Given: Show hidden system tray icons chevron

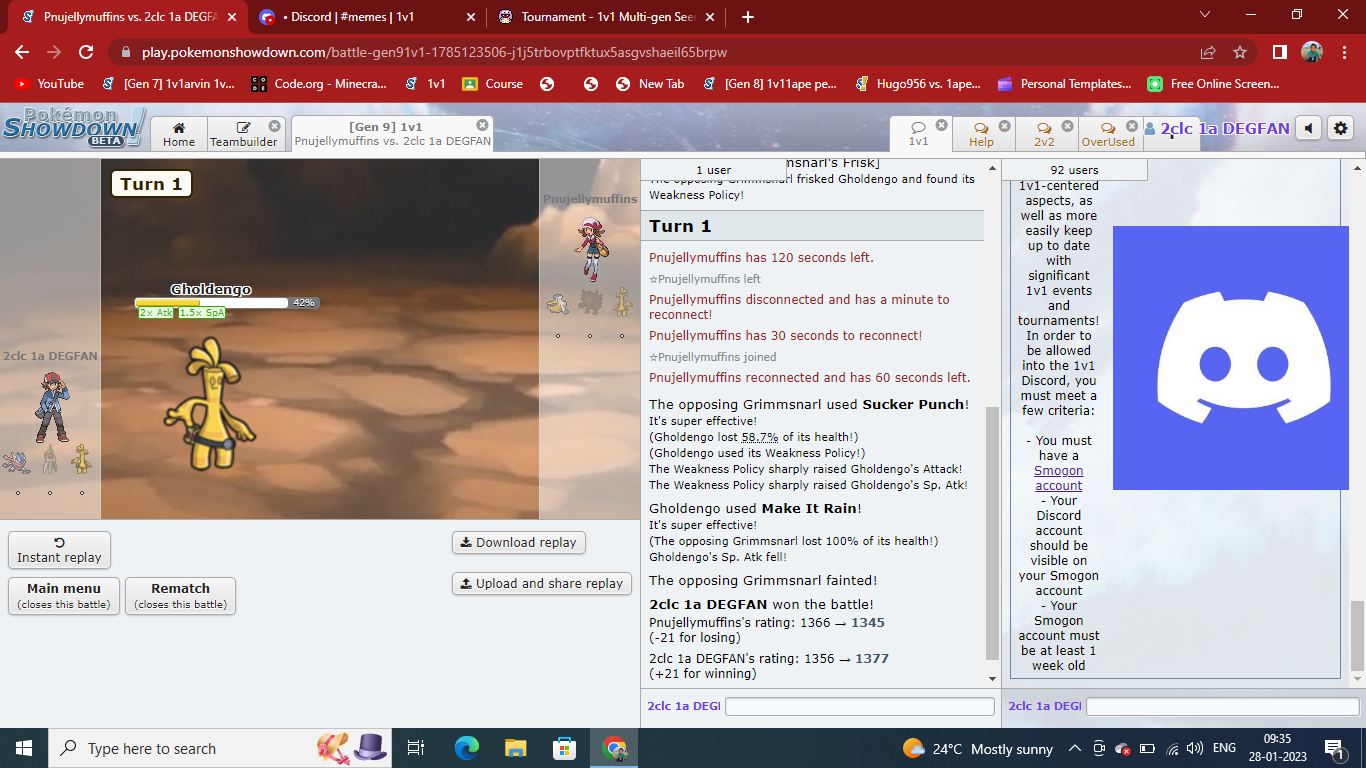Looking at the screenshot, I should click(x=1075, y=748).
